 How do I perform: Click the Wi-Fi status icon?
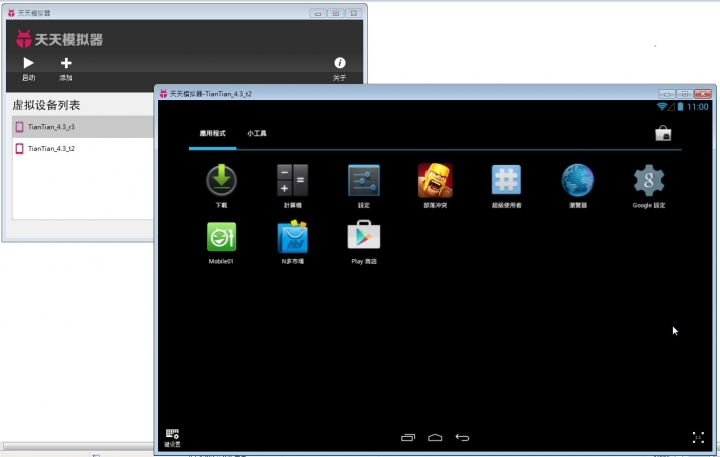click(x=662, y=107)
